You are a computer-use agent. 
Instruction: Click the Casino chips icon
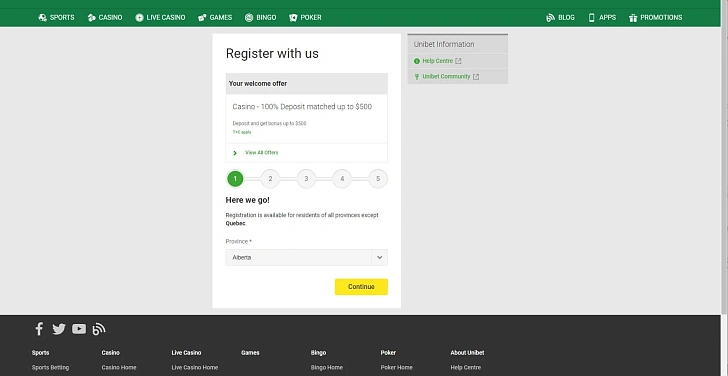tap(91, 18)
